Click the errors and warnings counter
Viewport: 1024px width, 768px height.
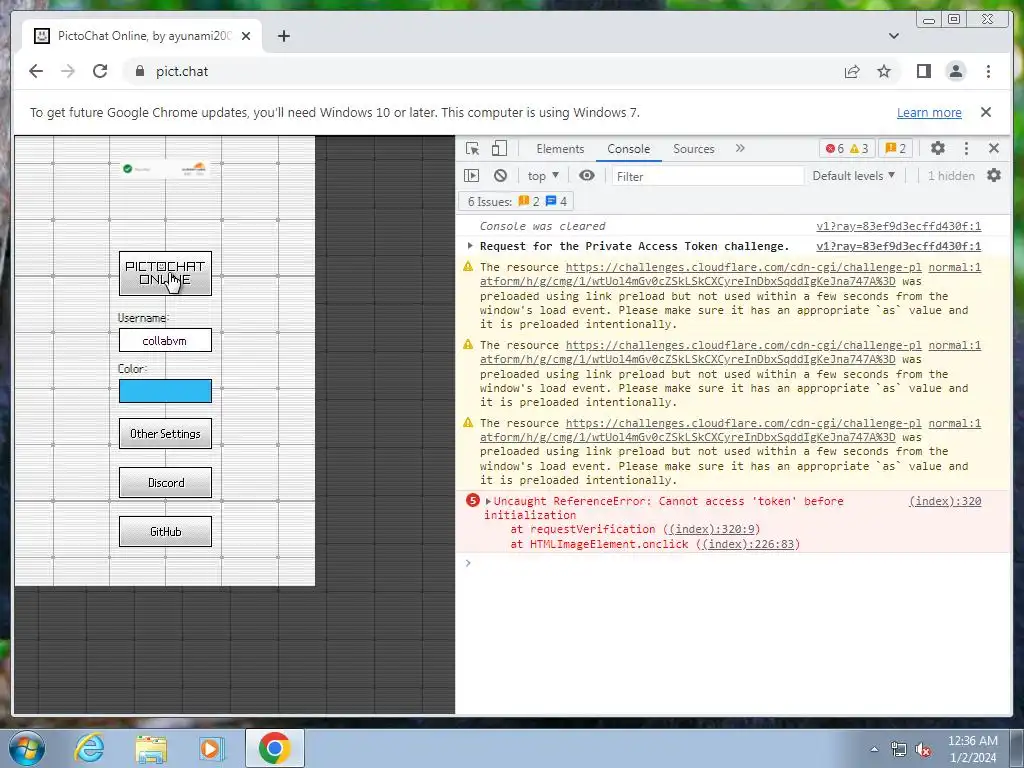coord(846,149)
